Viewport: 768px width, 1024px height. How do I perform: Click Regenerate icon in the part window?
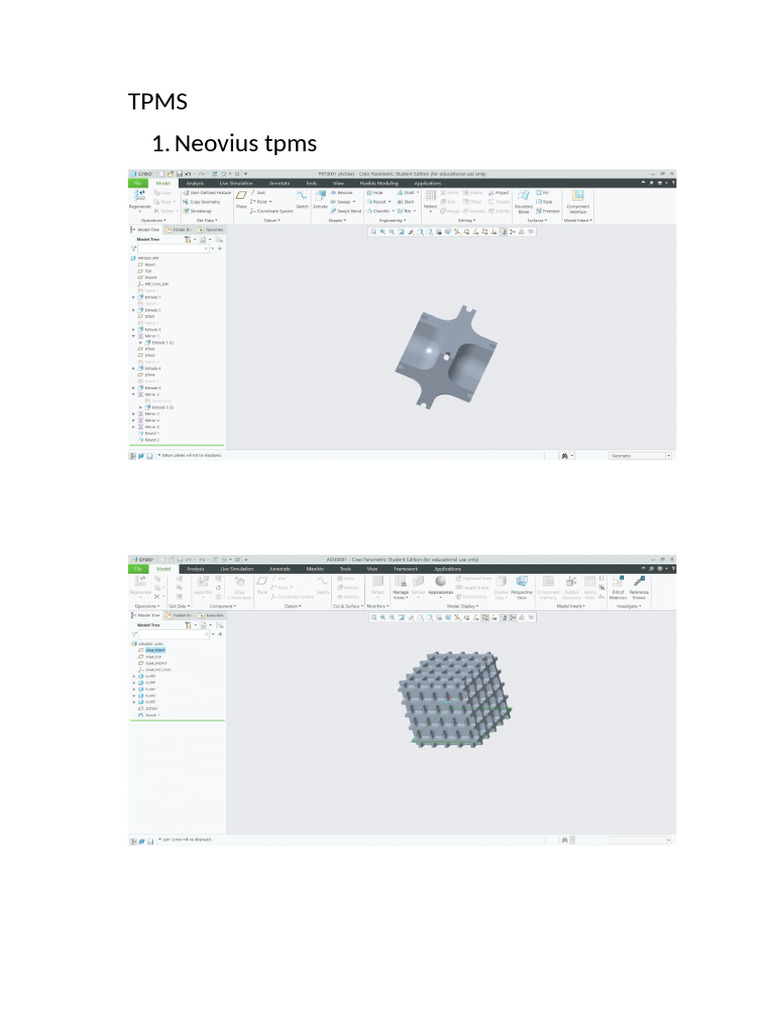pyautogui.click(x=140, y=199)
